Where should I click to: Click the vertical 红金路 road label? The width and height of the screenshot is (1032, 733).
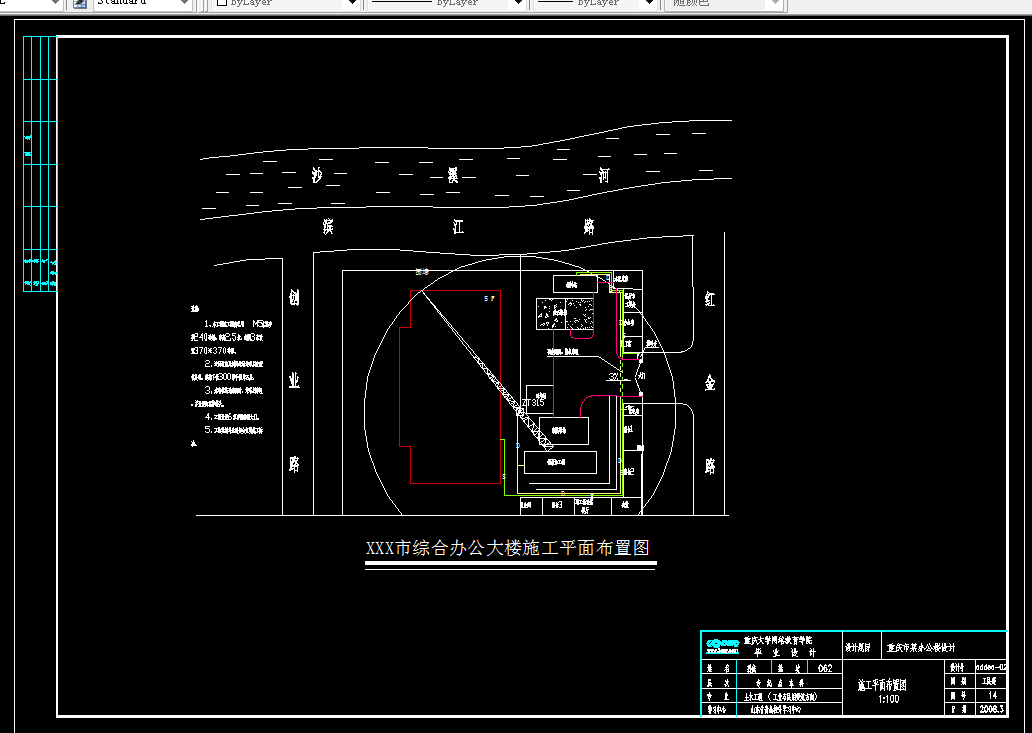point(708,380)
